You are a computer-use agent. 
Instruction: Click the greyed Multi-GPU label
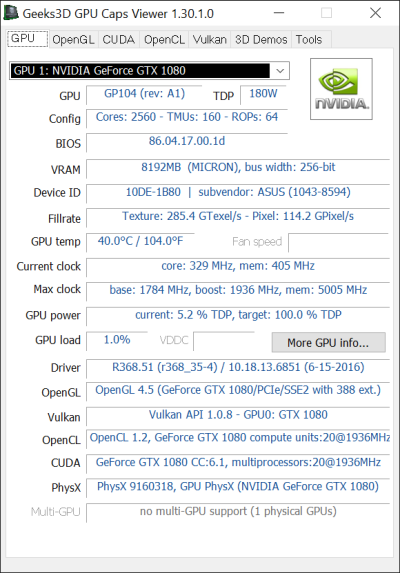coord(56,512)
